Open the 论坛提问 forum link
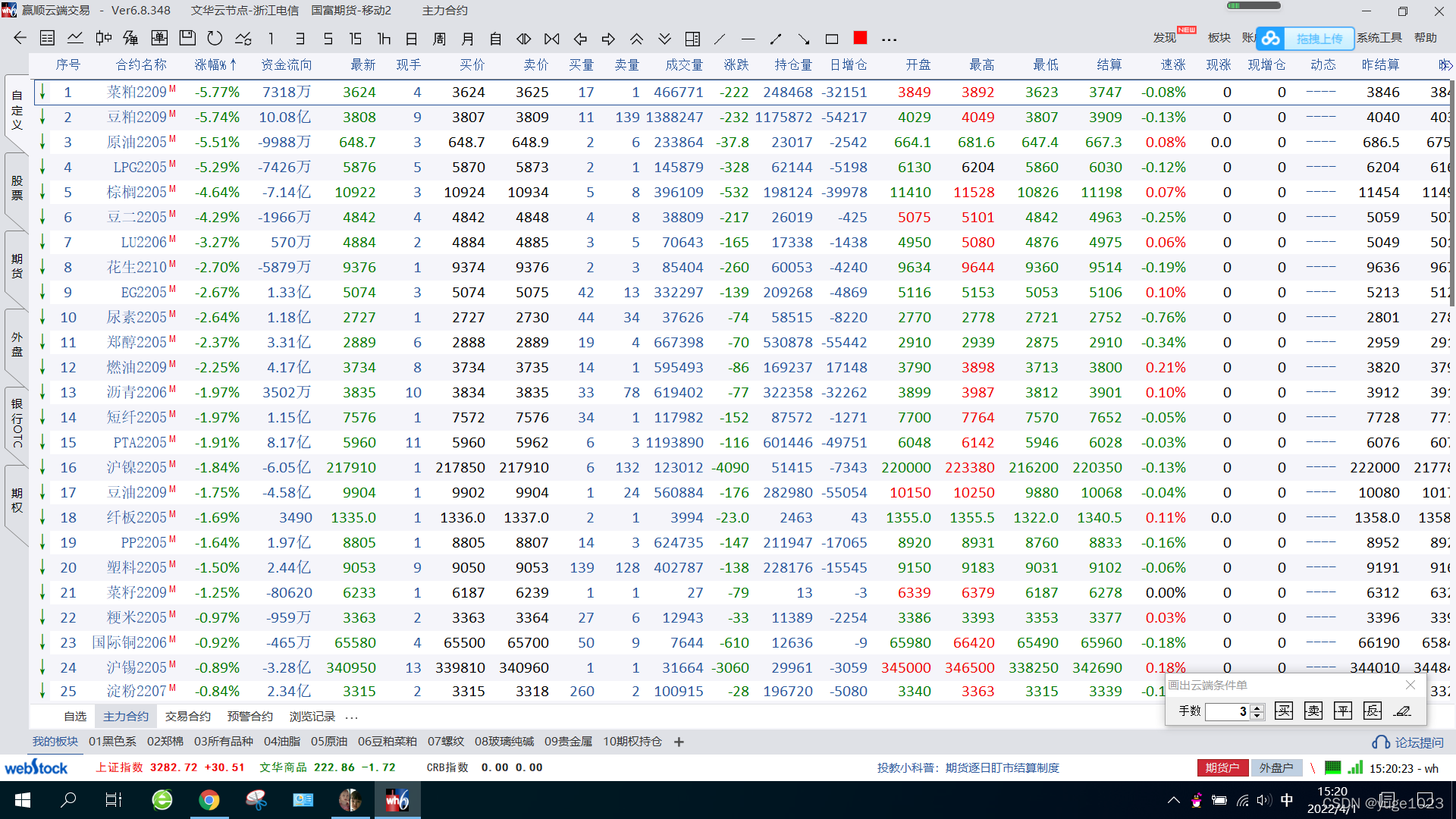 click(x=1408, y=742)
